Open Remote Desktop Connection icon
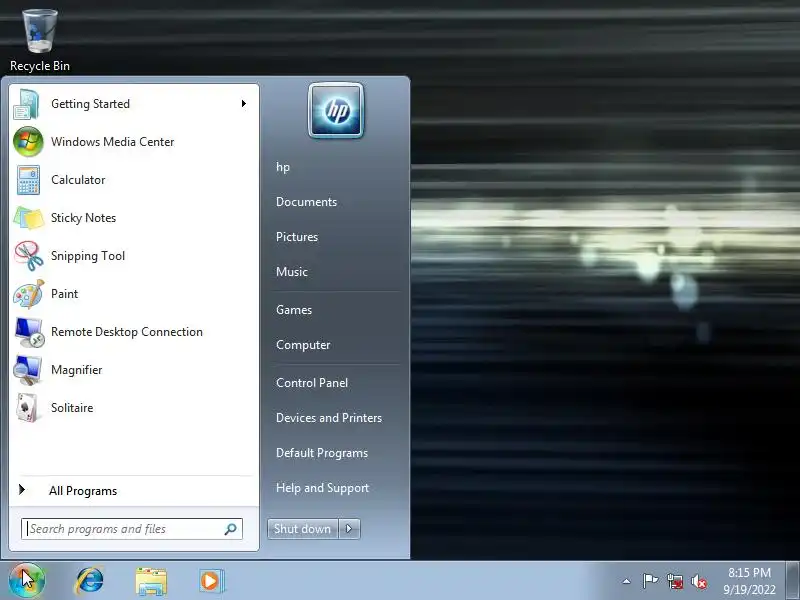The width and height of the screenshot is (800, 600). click(29, 332)
